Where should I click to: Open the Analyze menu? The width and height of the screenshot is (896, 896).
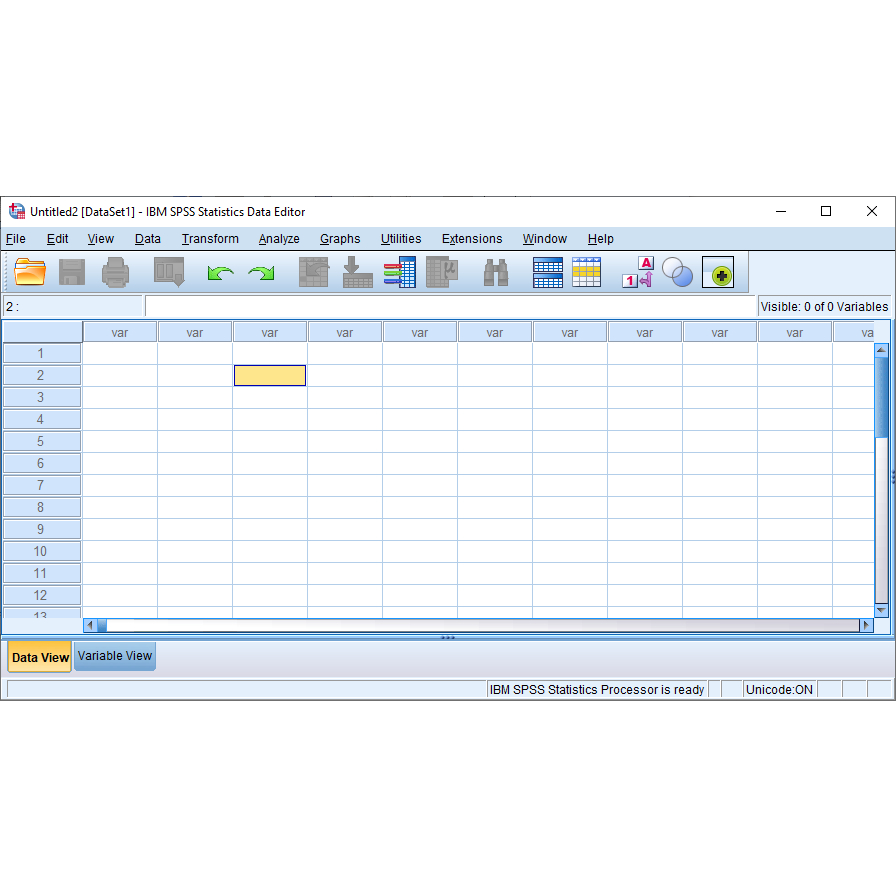tap(279, 239)
